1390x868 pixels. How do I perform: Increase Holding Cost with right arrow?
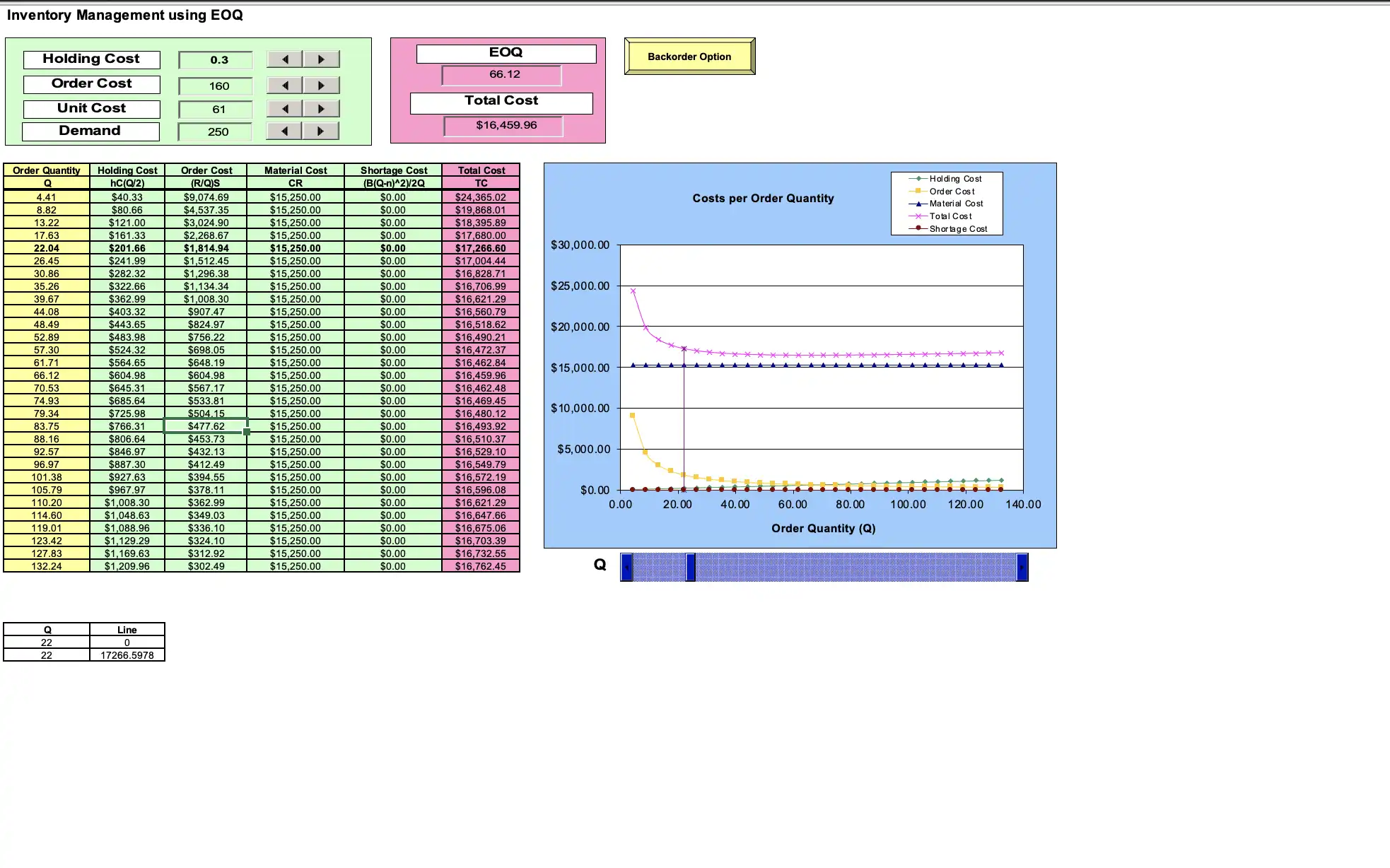click(x=321, y=59)
